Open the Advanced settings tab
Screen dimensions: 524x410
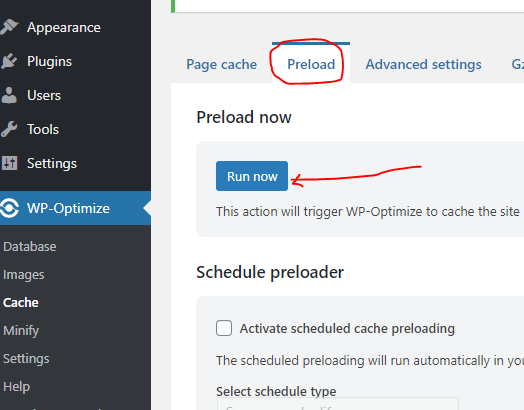coord(423,64)
